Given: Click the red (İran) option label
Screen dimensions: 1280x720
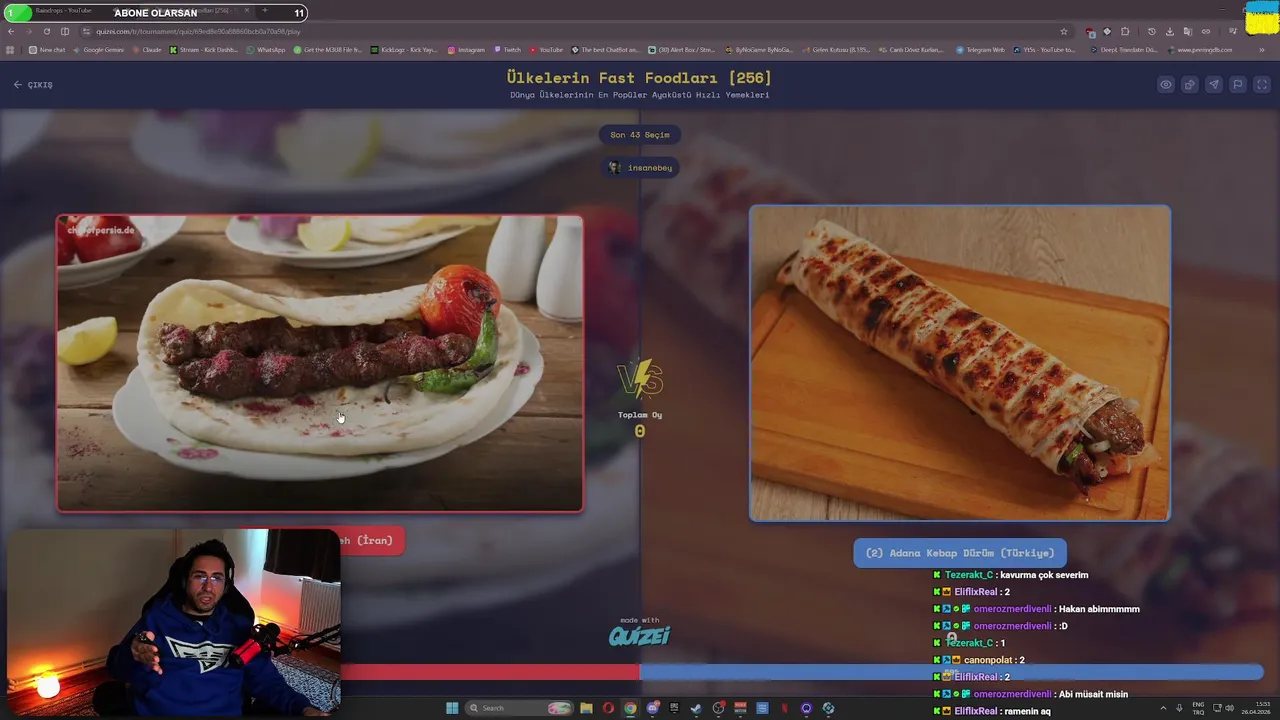Looking at the screenshot, I should (370, 541).
